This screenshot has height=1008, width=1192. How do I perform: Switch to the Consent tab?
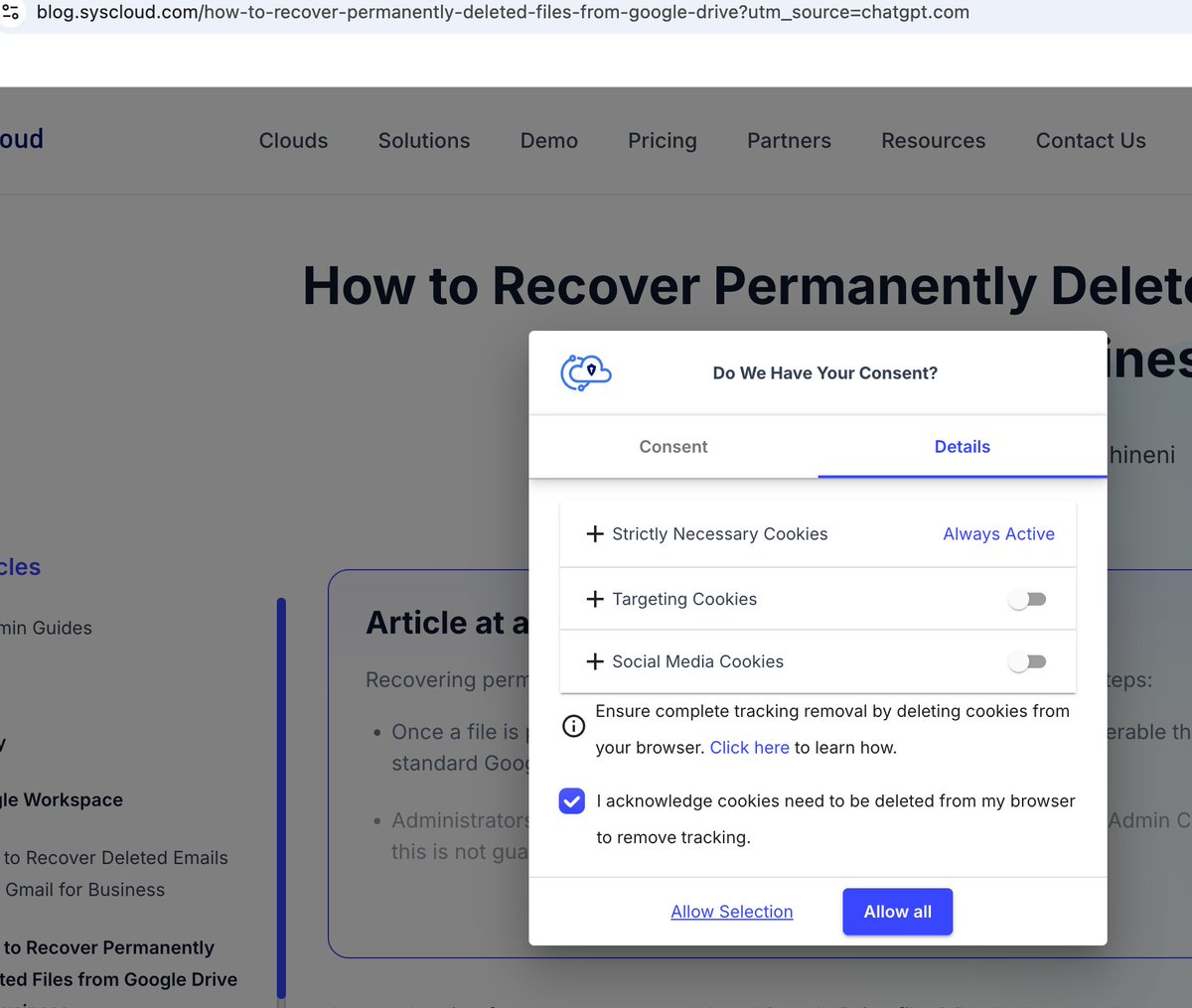point(673,447)
